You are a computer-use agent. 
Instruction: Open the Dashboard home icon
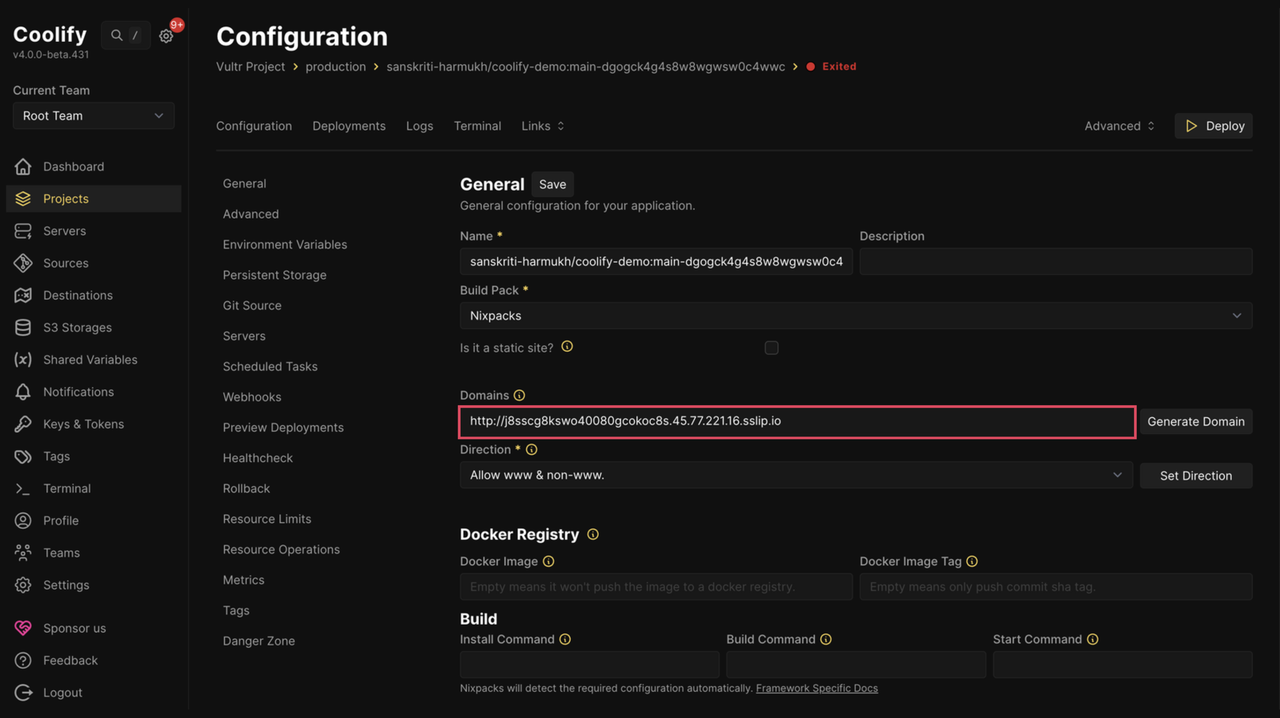[x=23, y=167]
